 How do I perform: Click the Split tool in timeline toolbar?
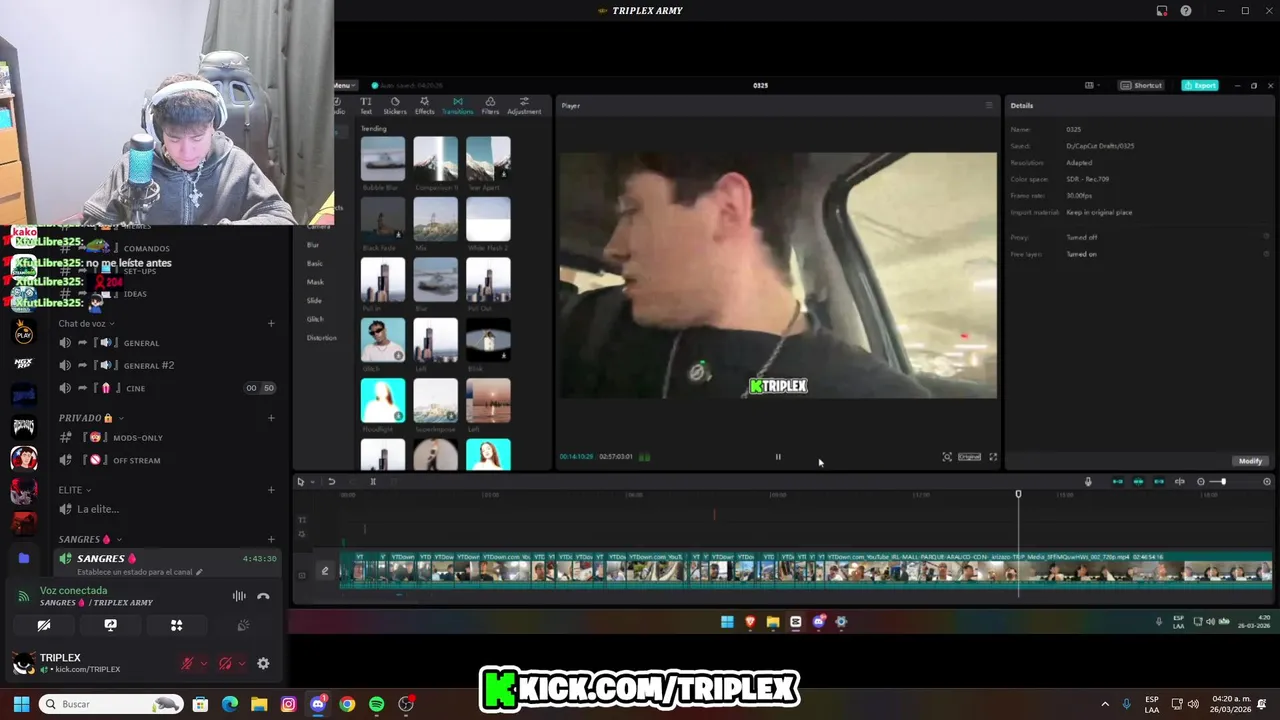click(373, 482)
